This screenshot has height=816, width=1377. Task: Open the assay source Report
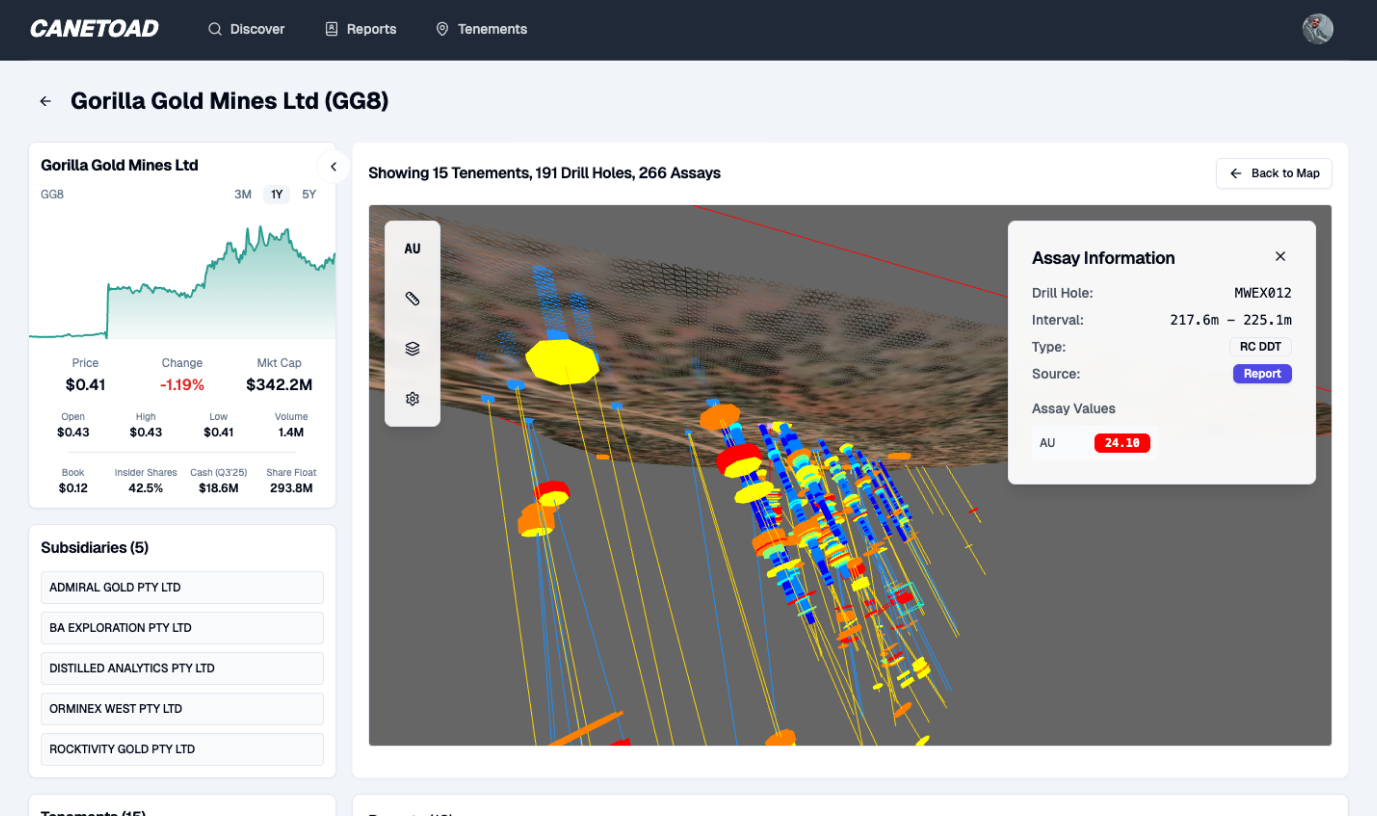pos(1262,374)
